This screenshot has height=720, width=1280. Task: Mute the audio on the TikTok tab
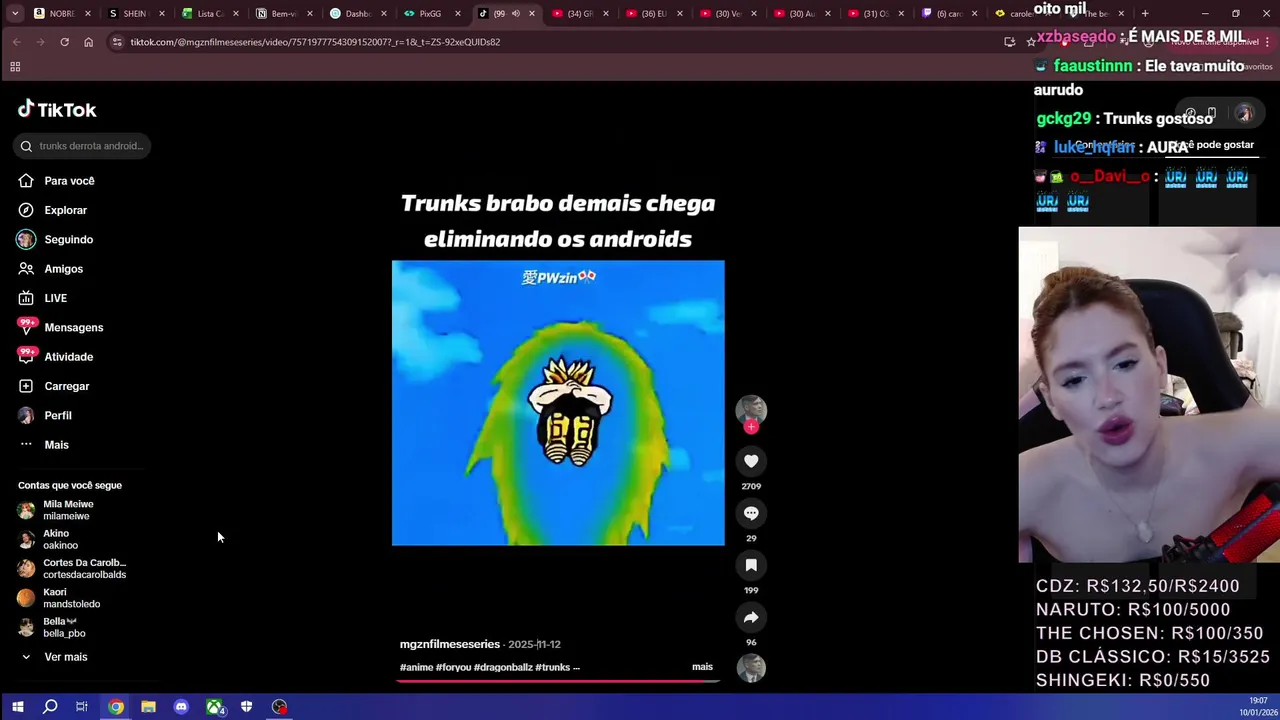tap(515, 14)
